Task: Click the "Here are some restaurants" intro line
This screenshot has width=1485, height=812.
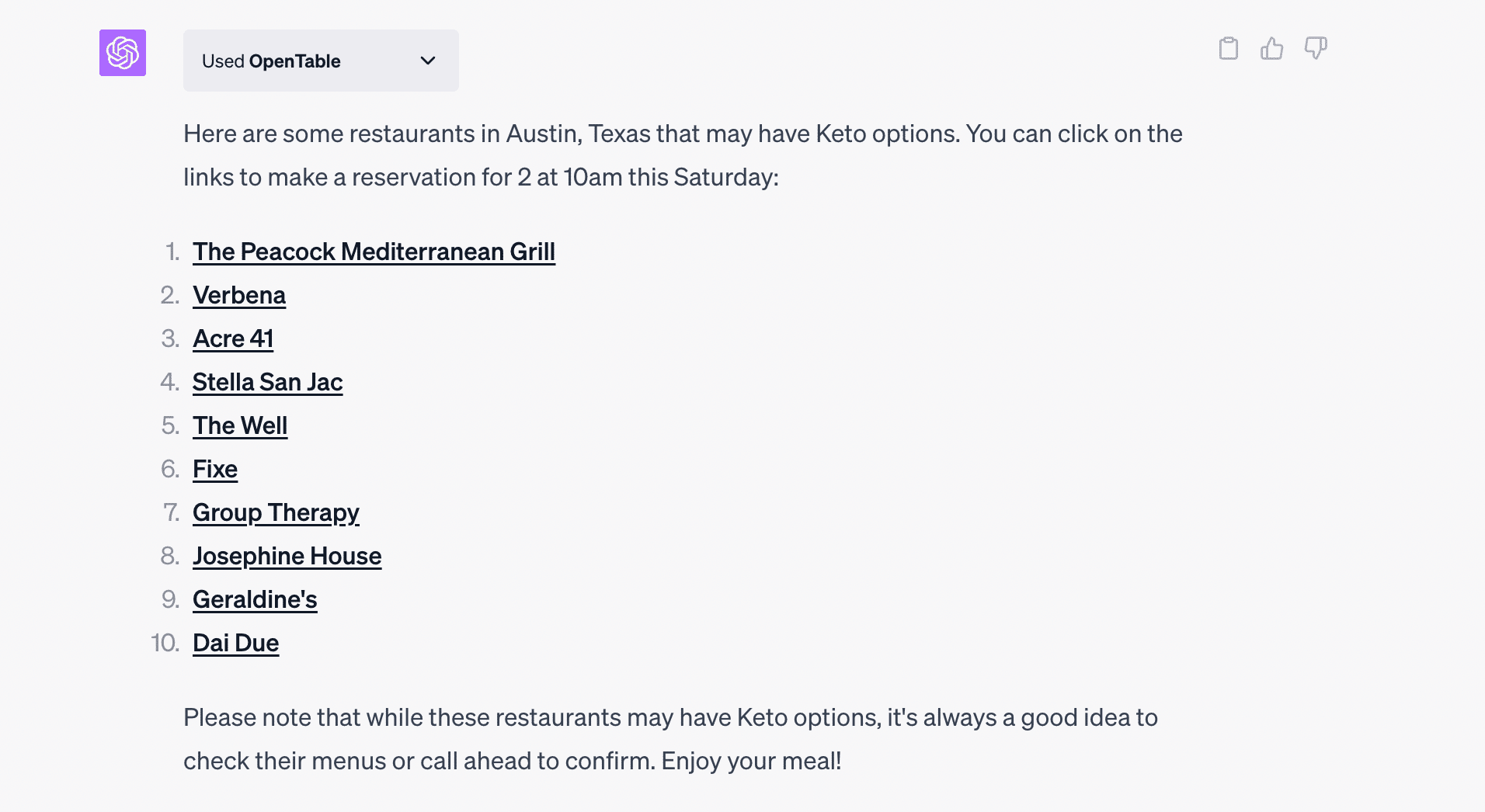Action: click(x=682, y=134)
